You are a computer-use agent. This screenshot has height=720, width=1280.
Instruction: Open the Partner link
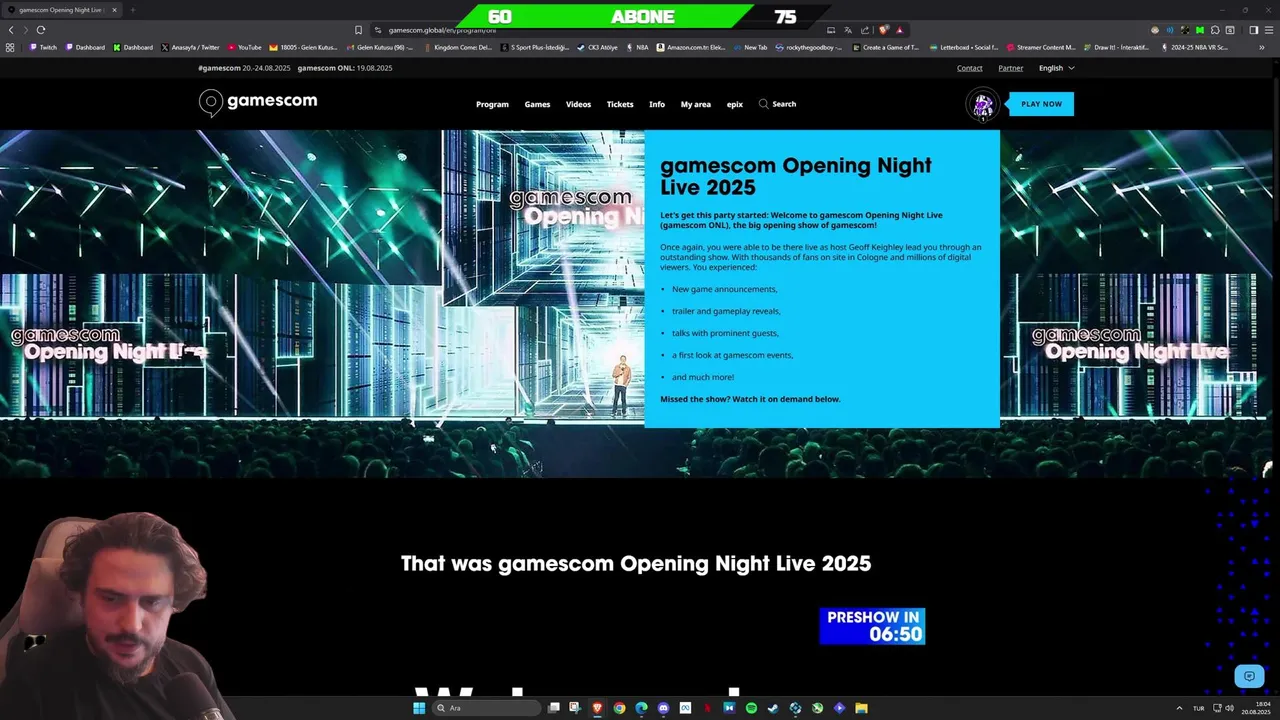(1011, 68)
